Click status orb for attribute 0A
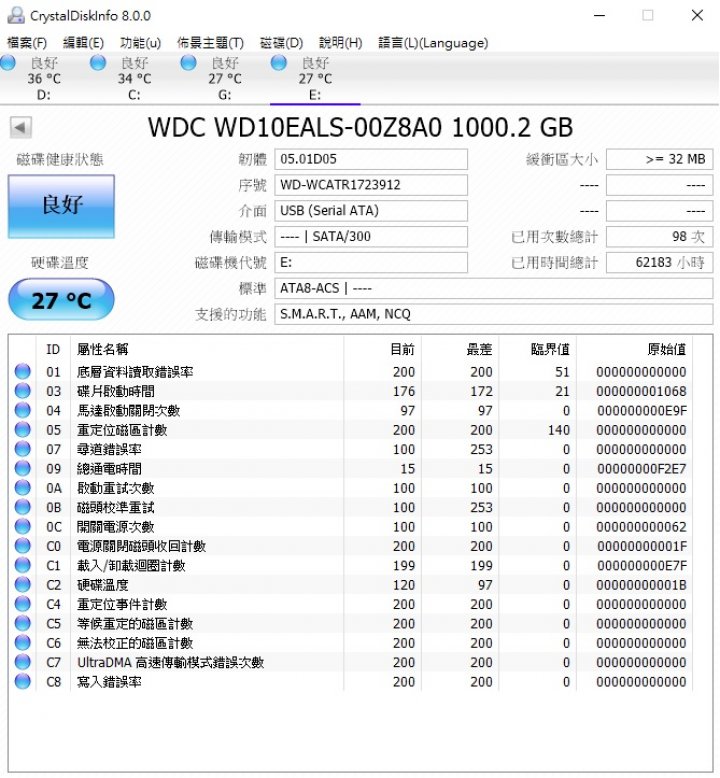Viewport: 720px width, 778px height. 22,488
